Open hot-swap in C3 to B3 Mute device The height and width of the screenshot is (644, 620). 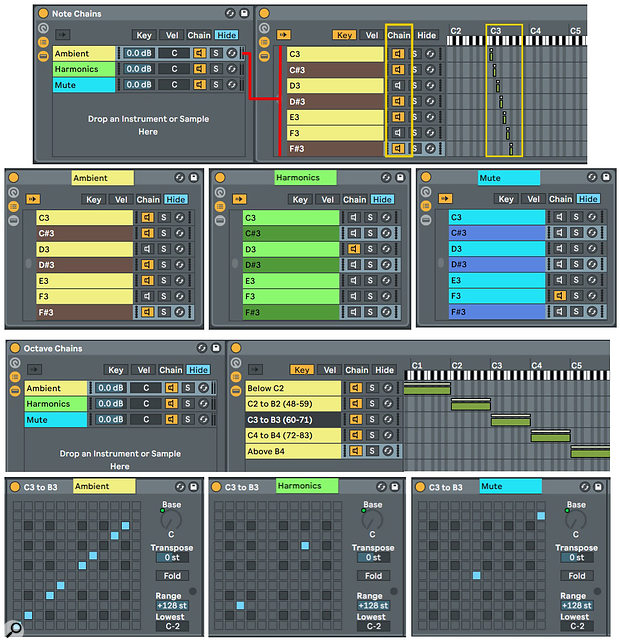(585, 487)
